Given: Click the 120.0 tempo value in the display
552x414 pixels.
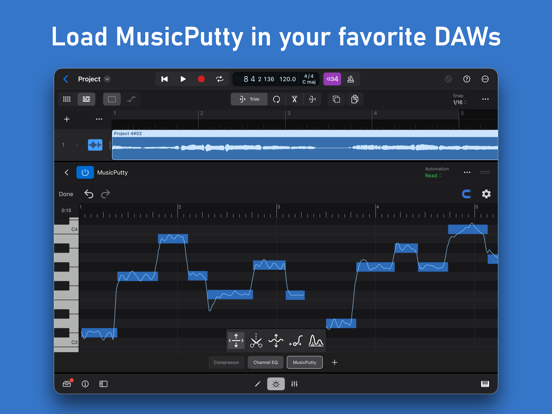Looking at the screenshot, I should point(288,79).
